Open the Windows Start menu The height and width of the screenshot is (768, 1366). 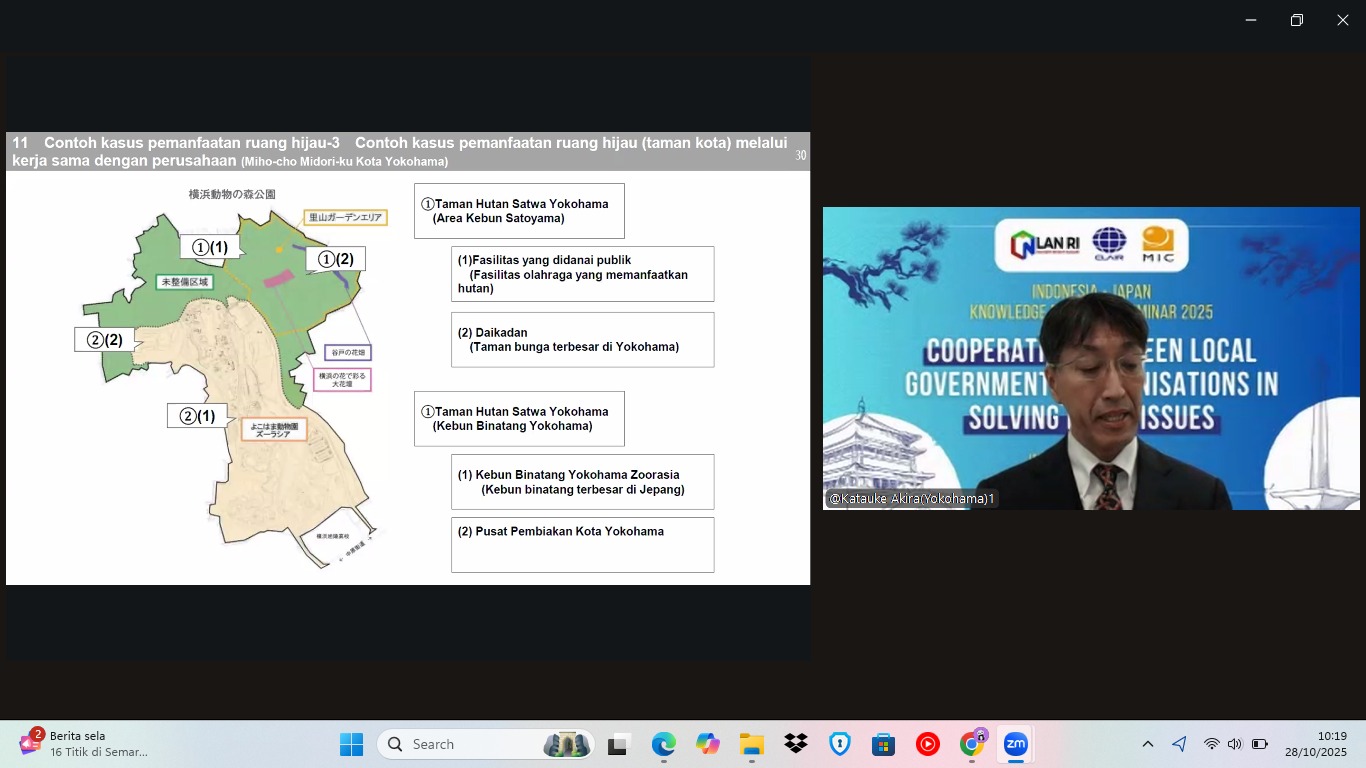351,744
